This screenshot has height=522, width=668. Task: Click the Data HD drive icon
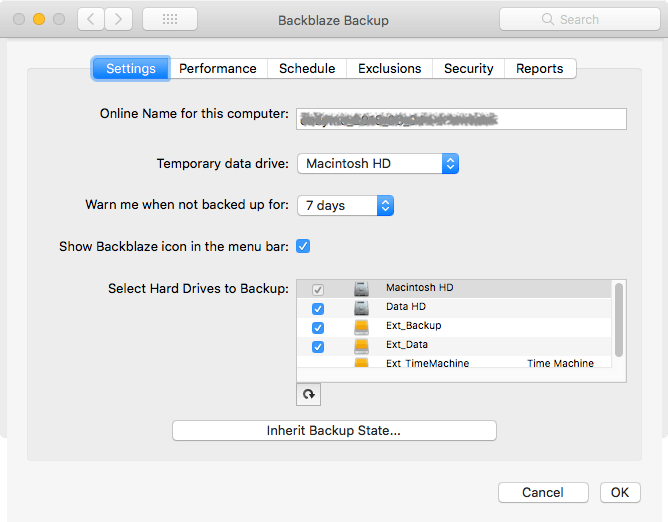361,307
